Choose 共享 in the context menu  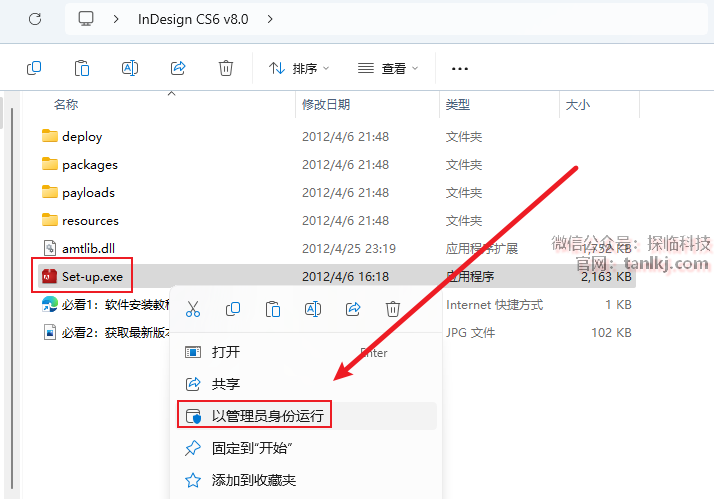click(x=306, y=384)
